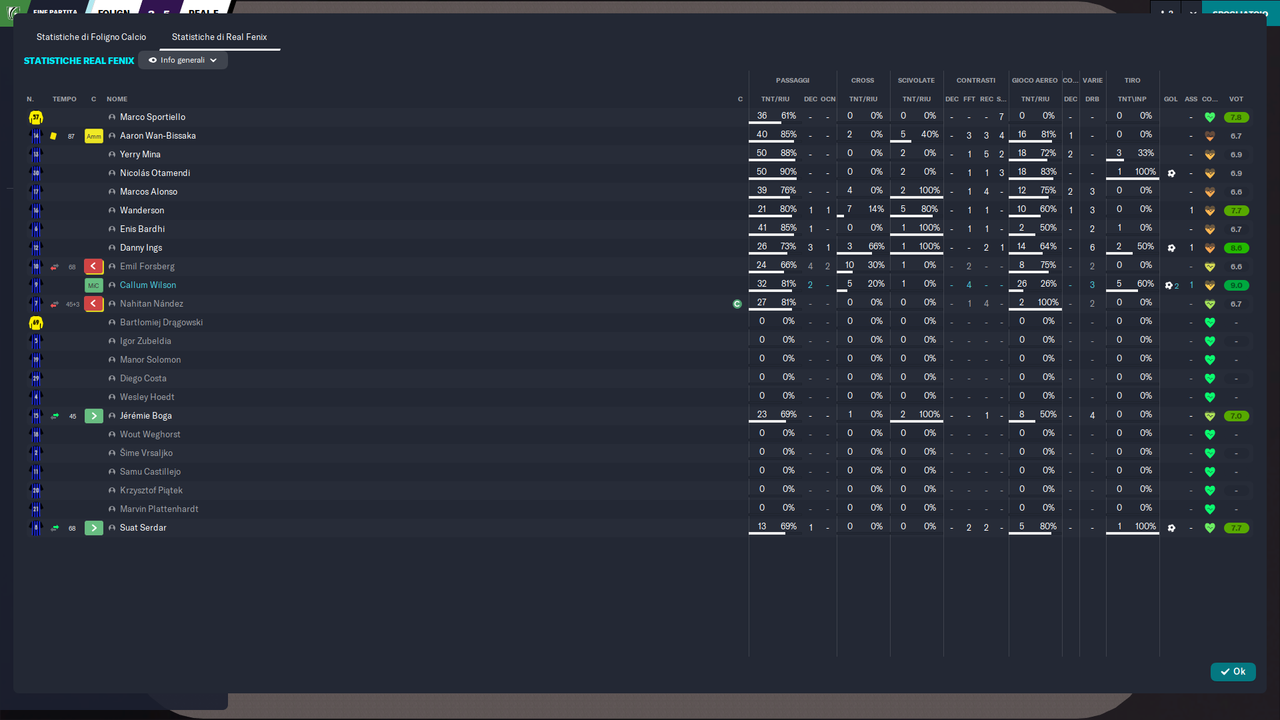
Task: Click the red substituted-off arrow for Nahitan Nández
Action: tap(93, 304)
